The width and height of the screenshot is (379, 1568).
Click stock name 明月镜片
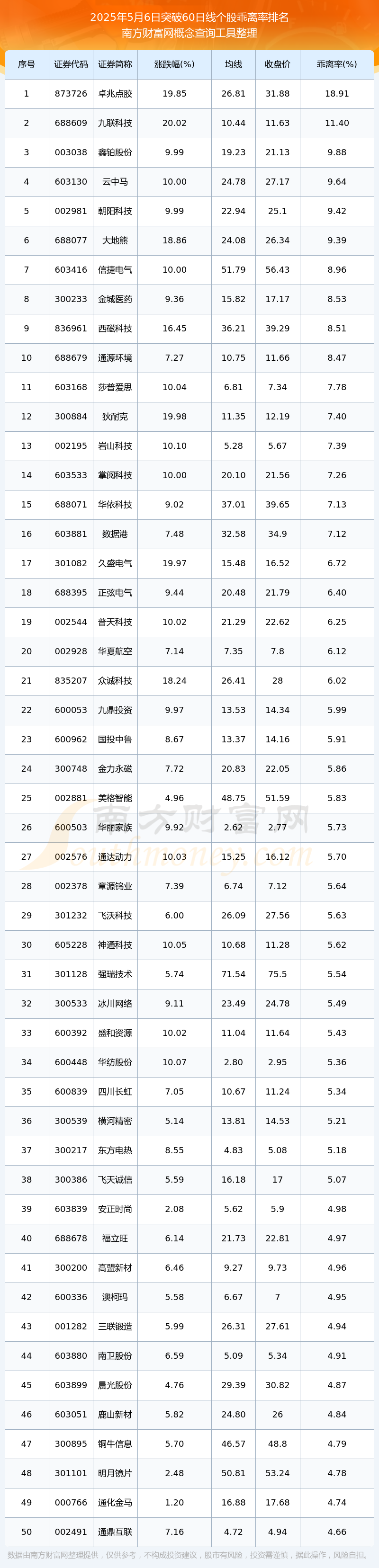tap(115, 1473)
